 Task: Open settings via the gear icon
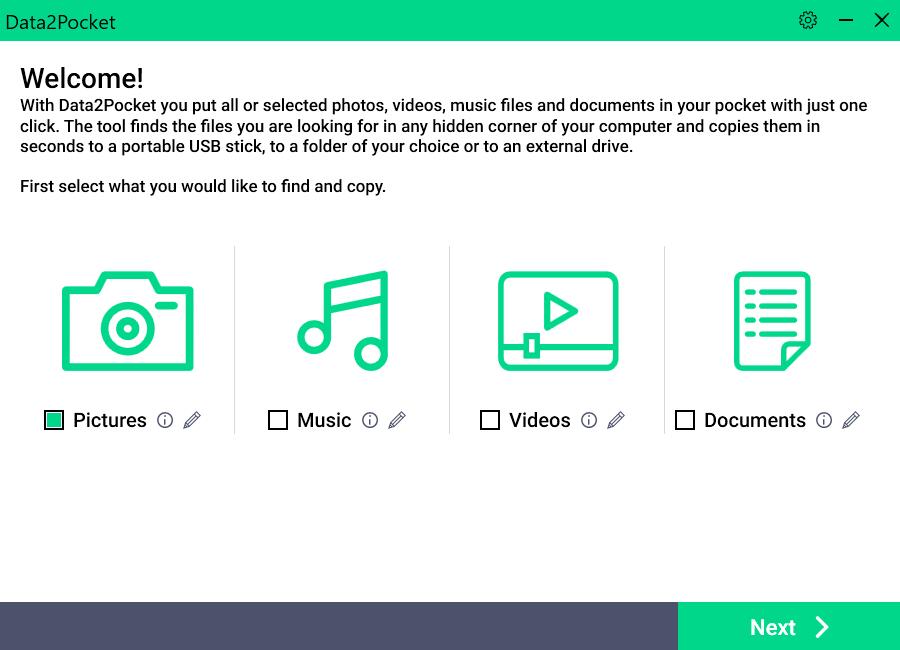tap(808, 20)
